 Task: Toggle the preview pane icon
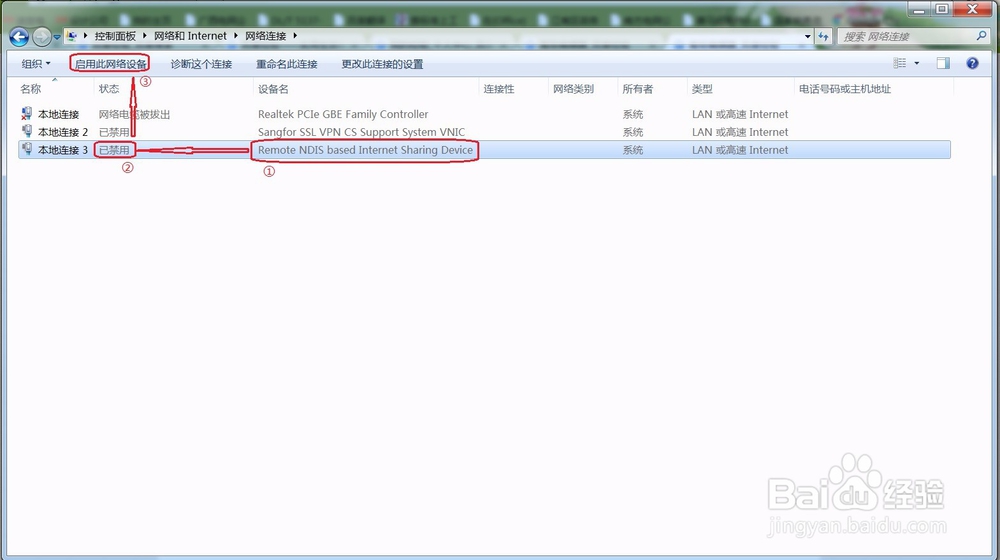(943, 63)
